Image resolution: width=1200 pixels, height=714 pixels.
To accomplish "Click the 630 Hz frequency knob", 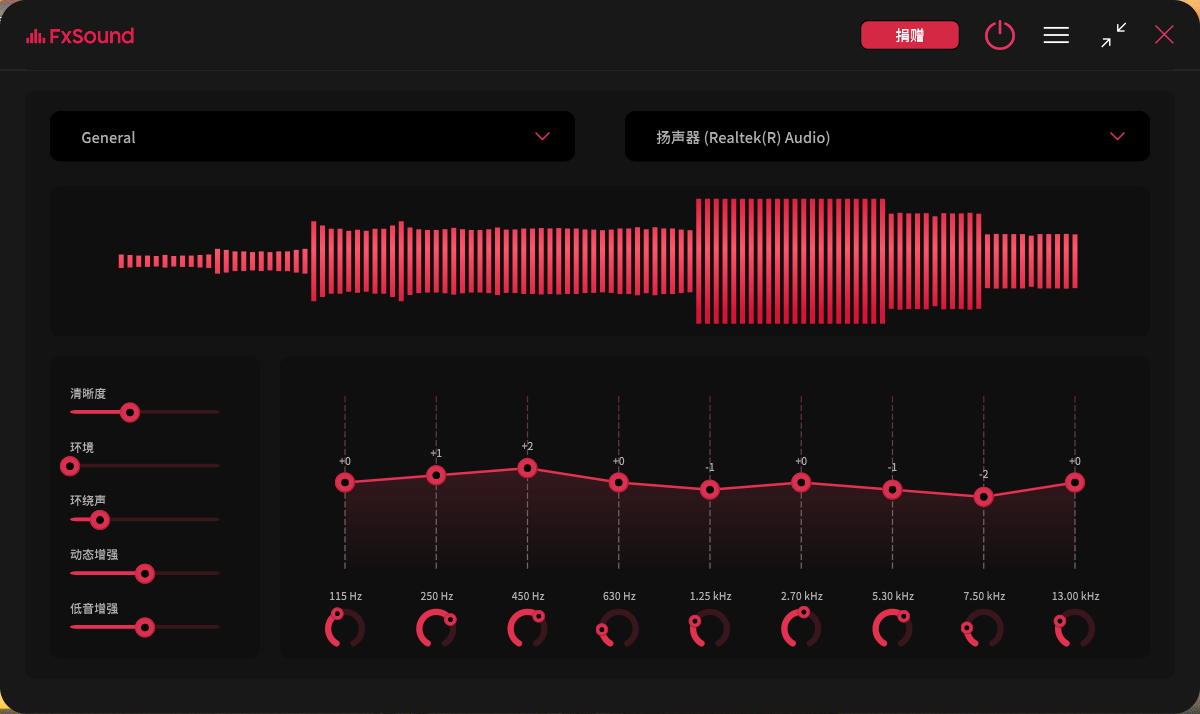I will point(619,628).
